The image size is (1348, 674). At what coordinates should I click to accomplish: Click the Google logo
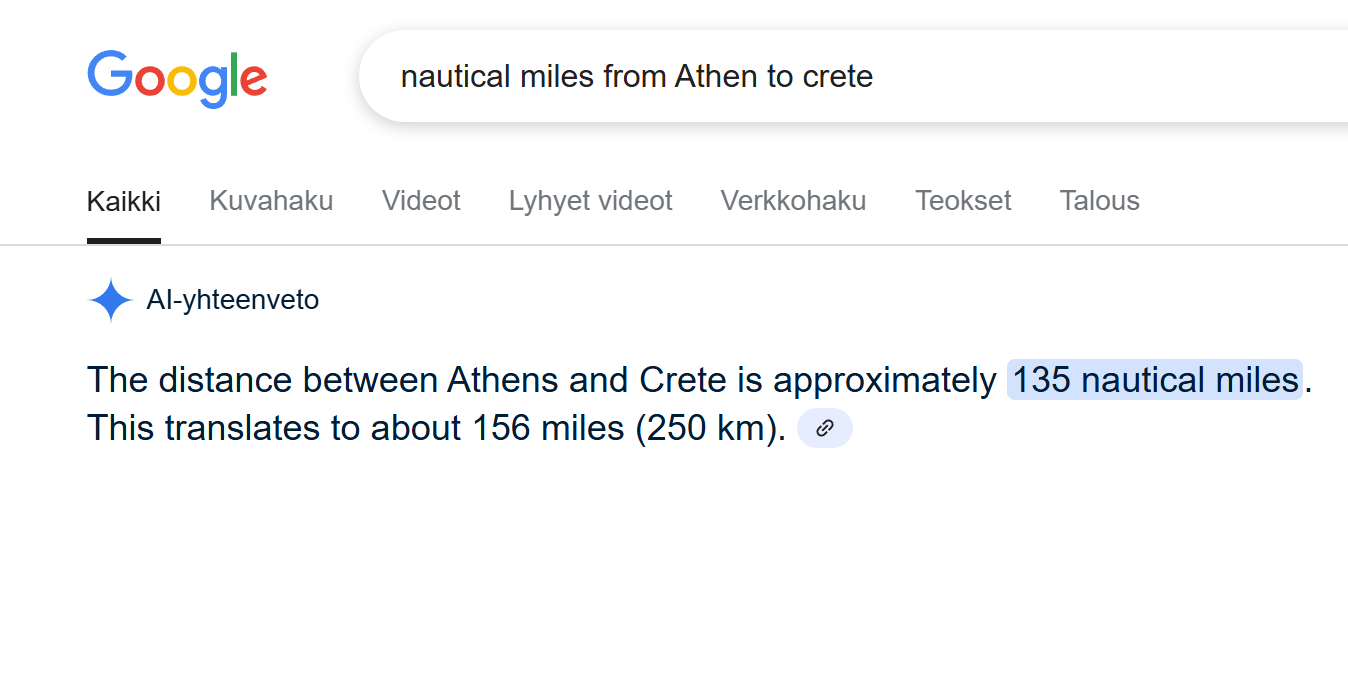[177, 78]
